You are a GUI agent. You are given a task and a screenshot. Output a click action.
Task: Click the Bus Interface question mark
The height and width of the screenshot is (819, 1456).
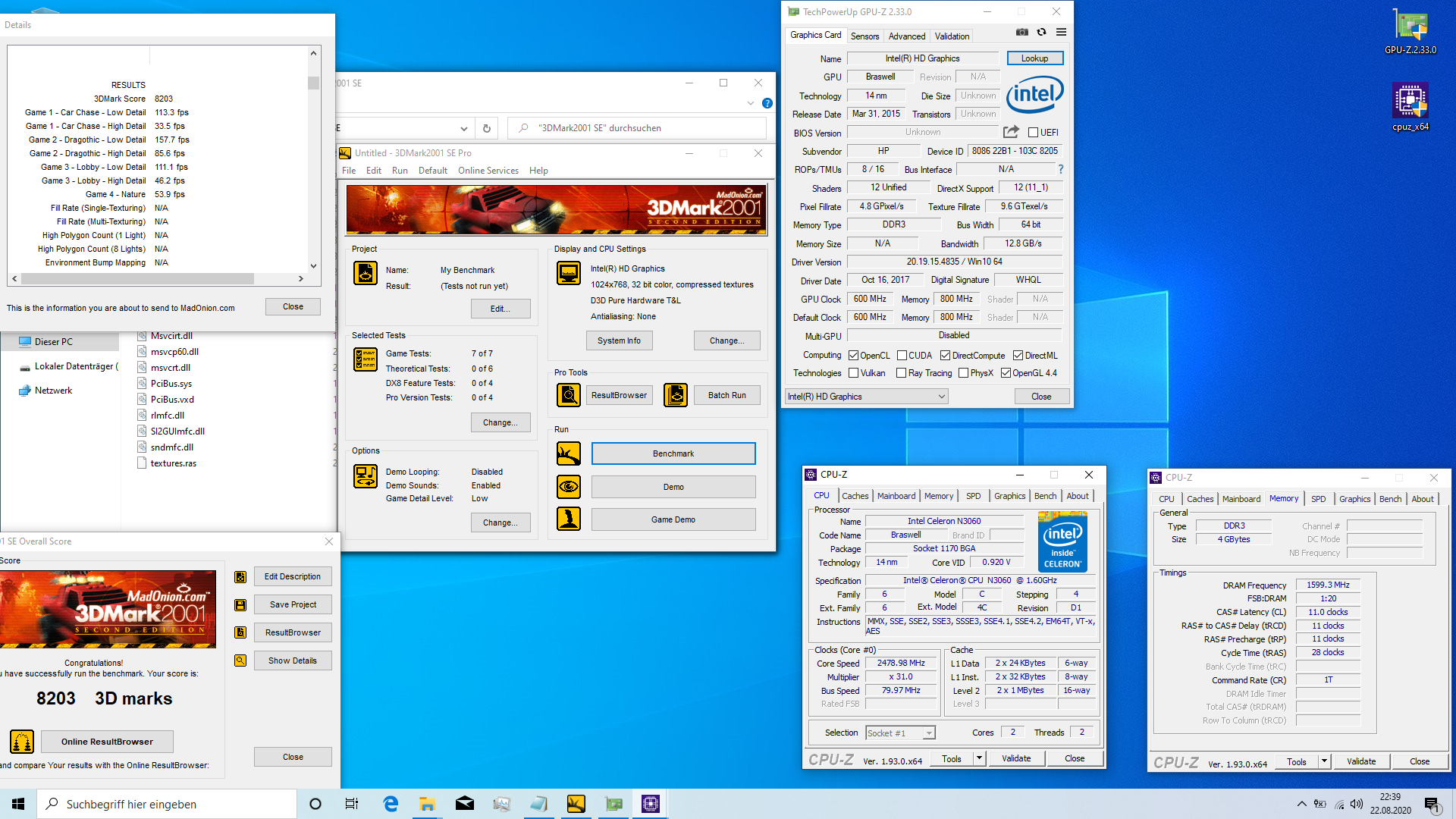tap(1060, 169)
